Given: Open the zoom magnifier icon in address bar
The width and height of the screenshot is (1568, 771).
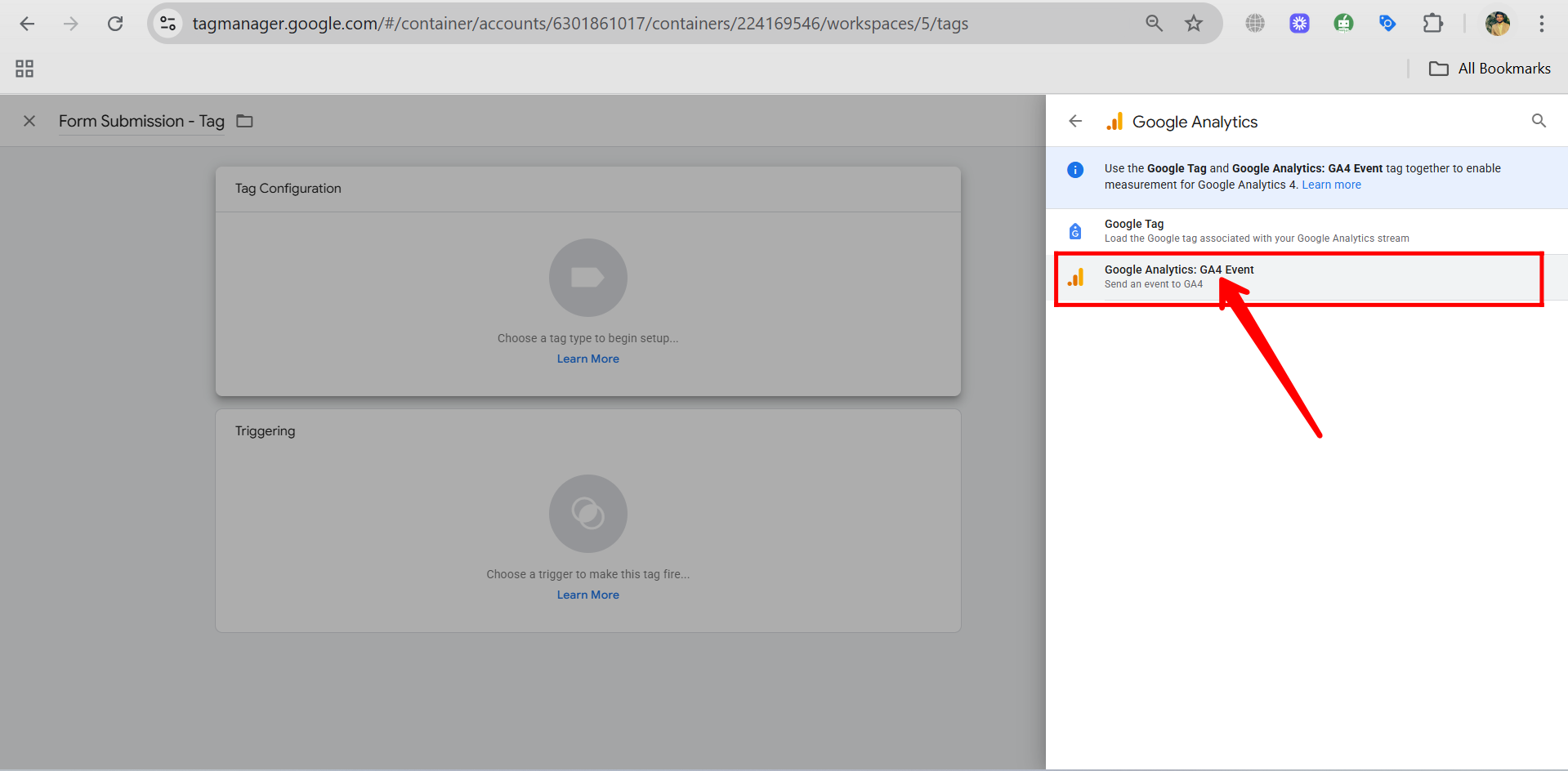Looking at the screenshot, I should tap(1154, 24).
